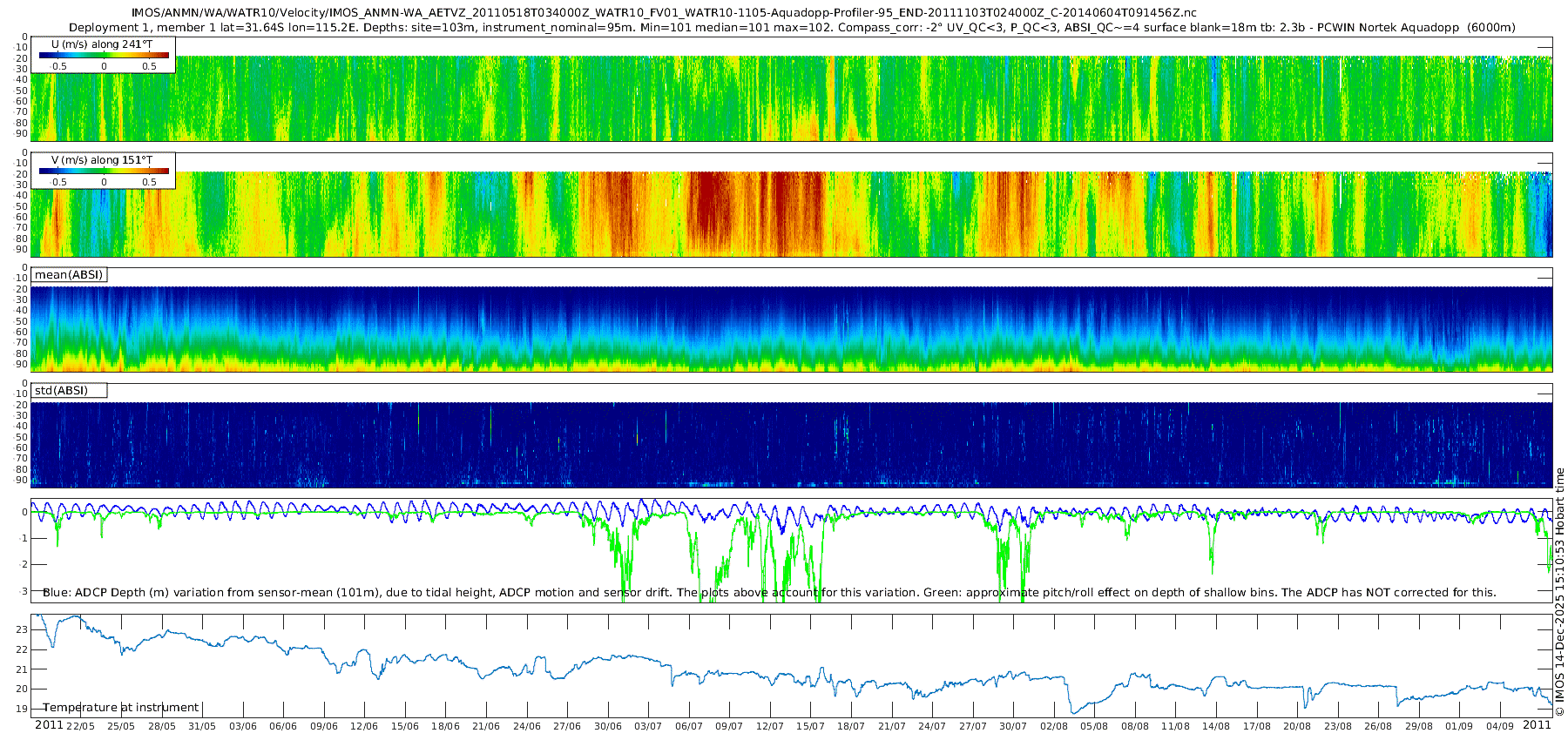Select the mean(ABSI) panel label
Image resolution: width=1568 pixels, height=740 pixels.
point(69,275)
